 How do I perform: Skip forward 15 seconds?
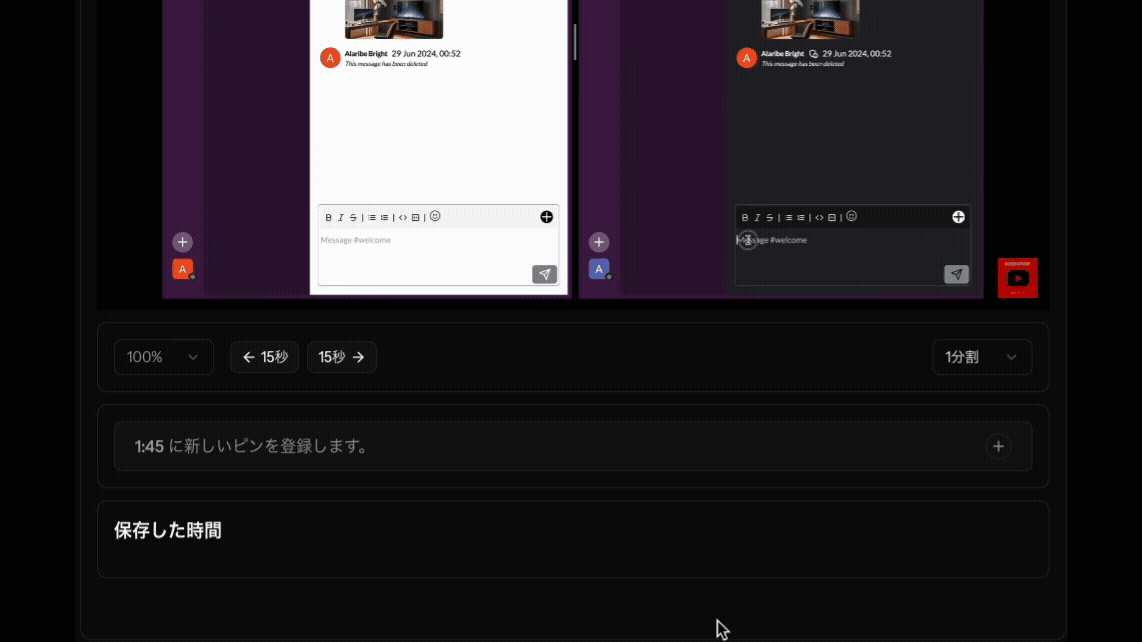(x=342, y=357)
